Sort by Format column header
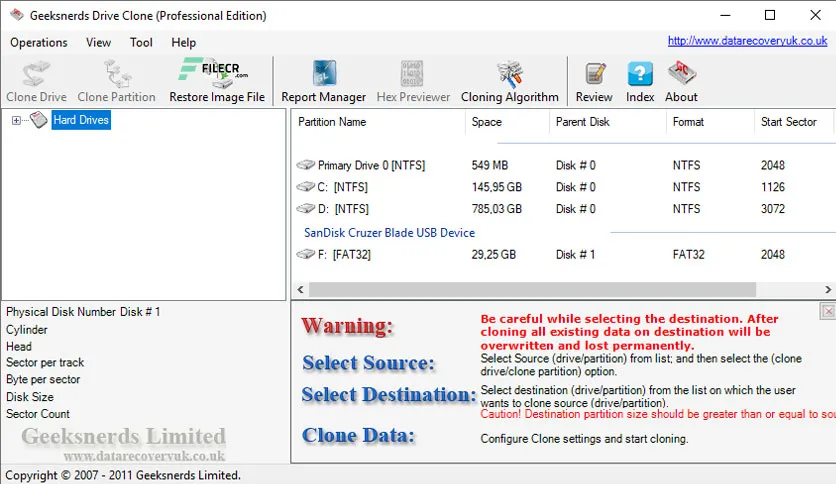This screenshot has width=836, height=484. (x=710, y=122)
